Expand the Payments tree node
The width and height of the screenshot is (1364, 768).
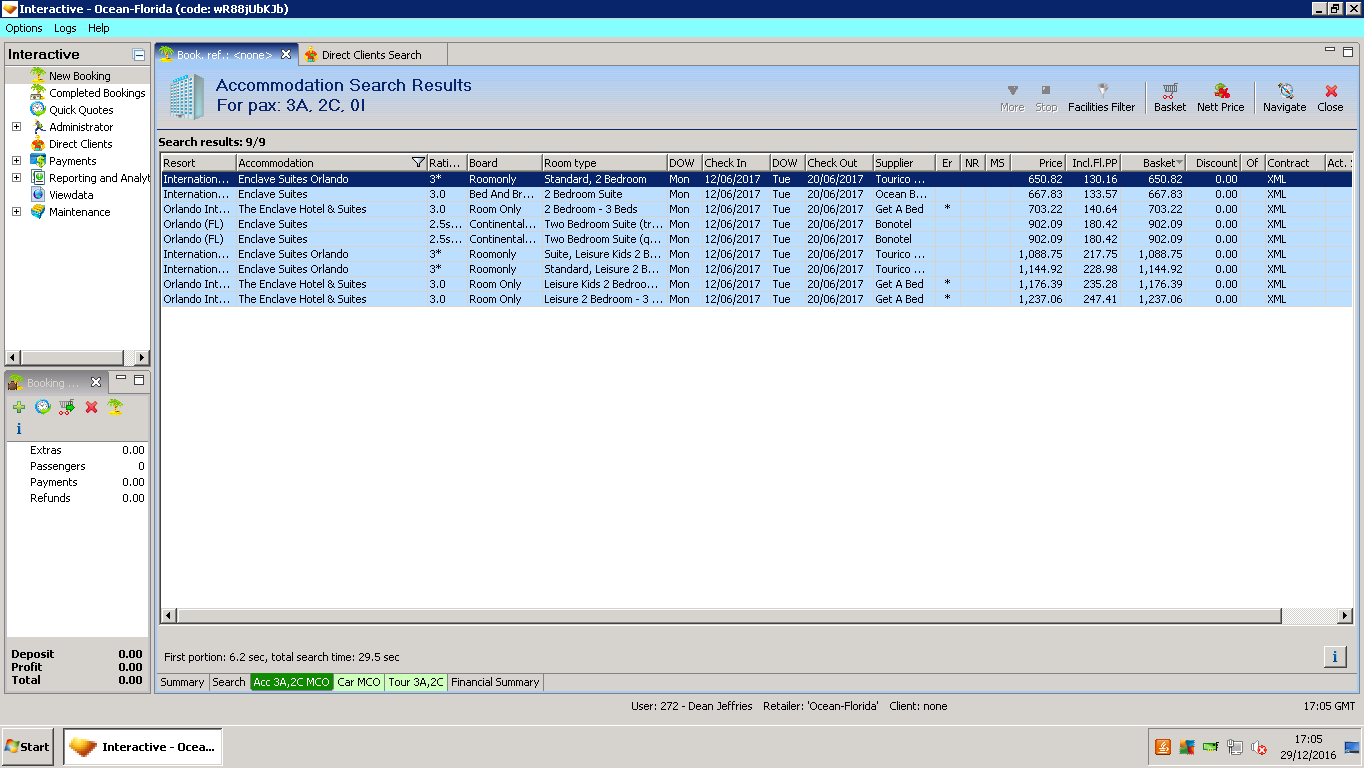(x=16, y=161)
